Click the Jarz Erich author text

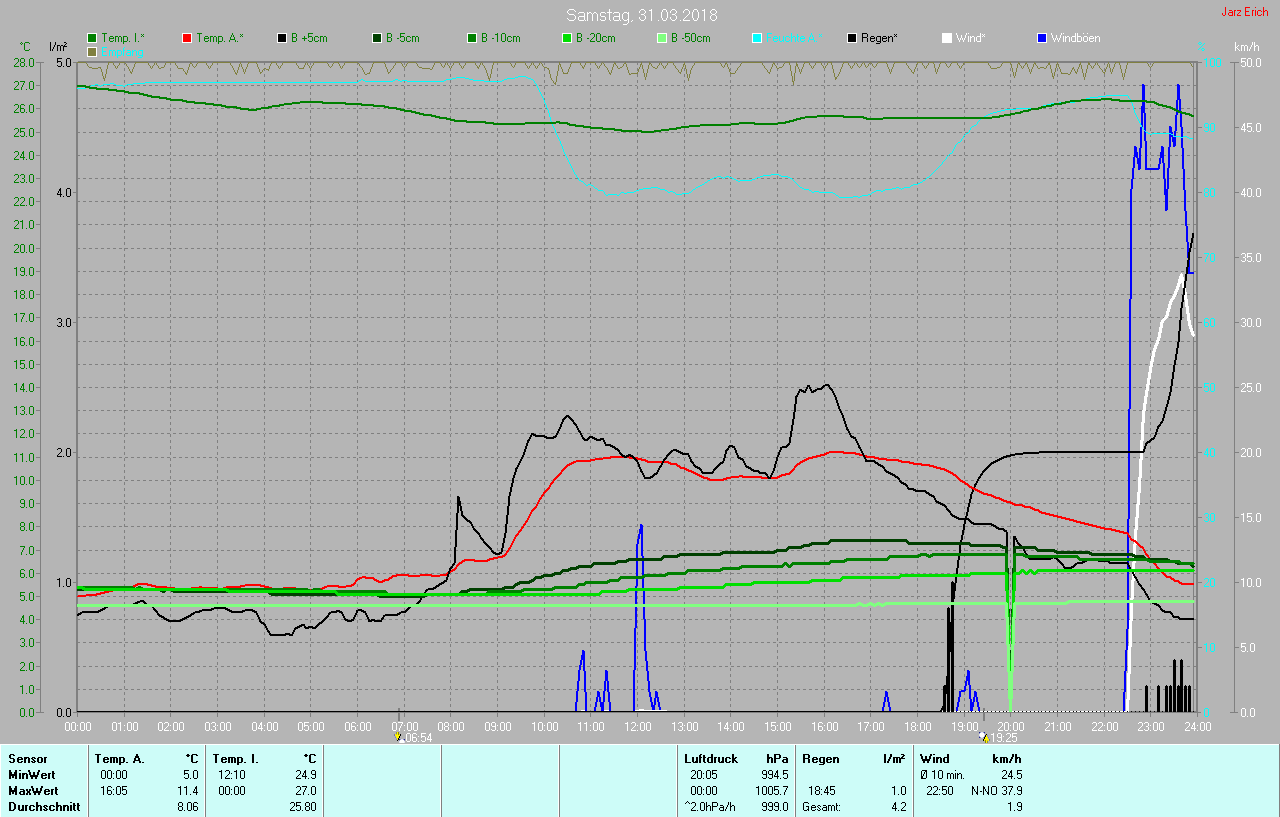point(1245,13)
